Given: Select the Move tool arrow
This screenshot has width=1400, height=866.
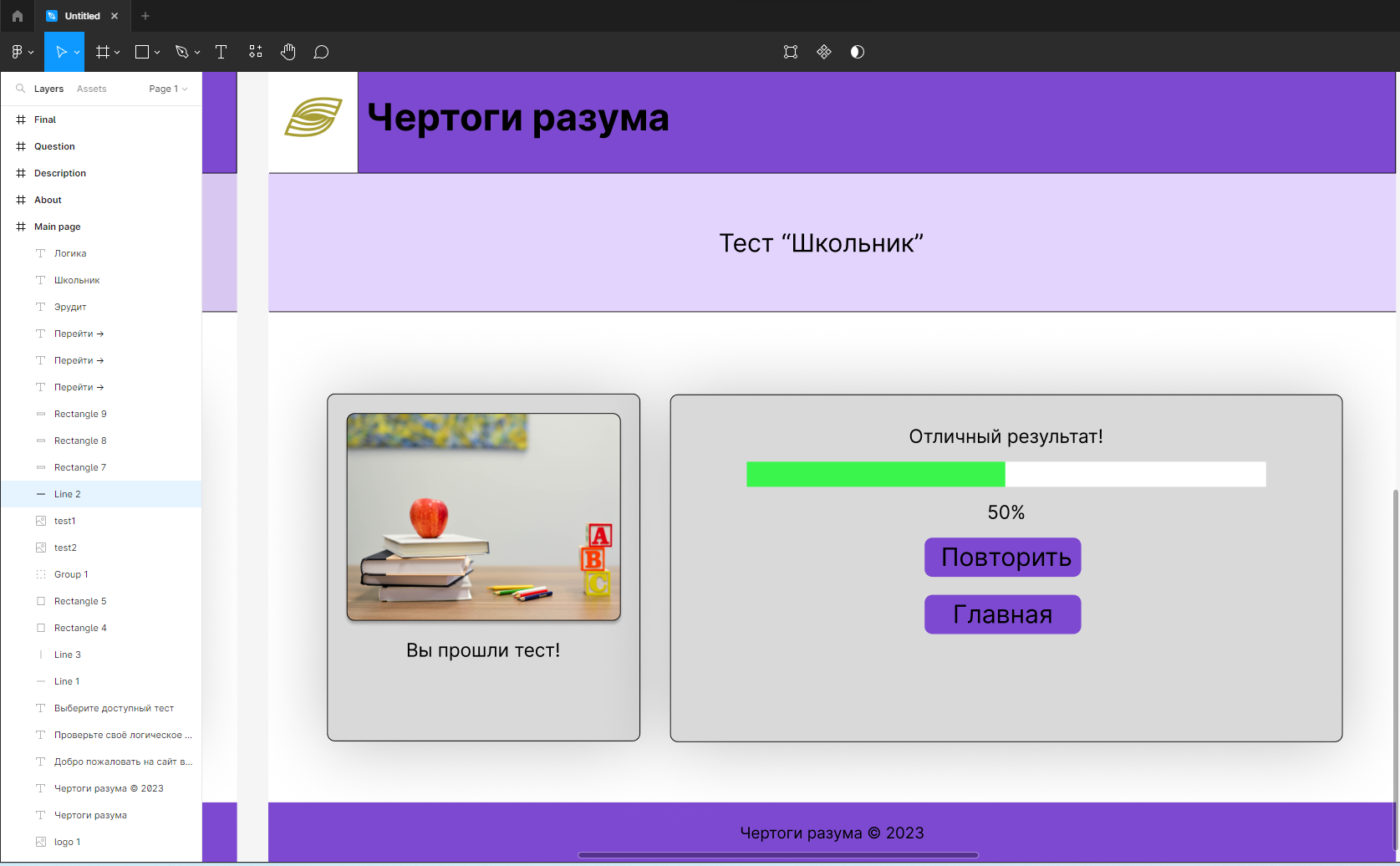Looking at the screenshot, I should click(x=60, y=52).
